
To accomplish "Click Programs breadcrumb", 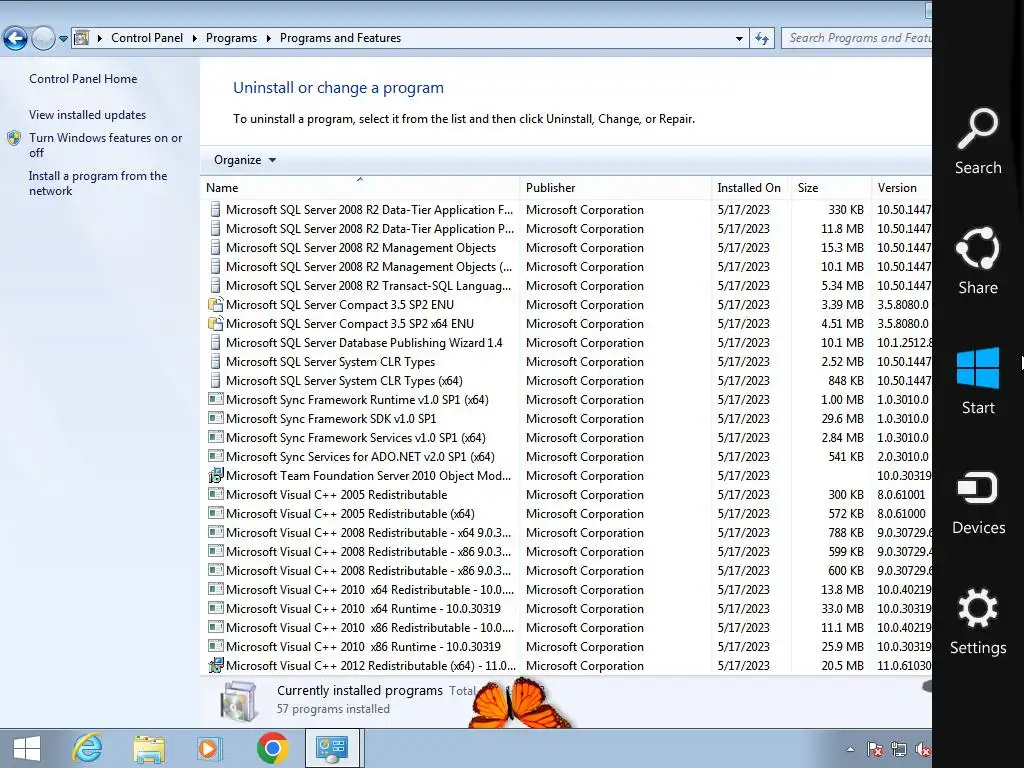I will 231,38.
